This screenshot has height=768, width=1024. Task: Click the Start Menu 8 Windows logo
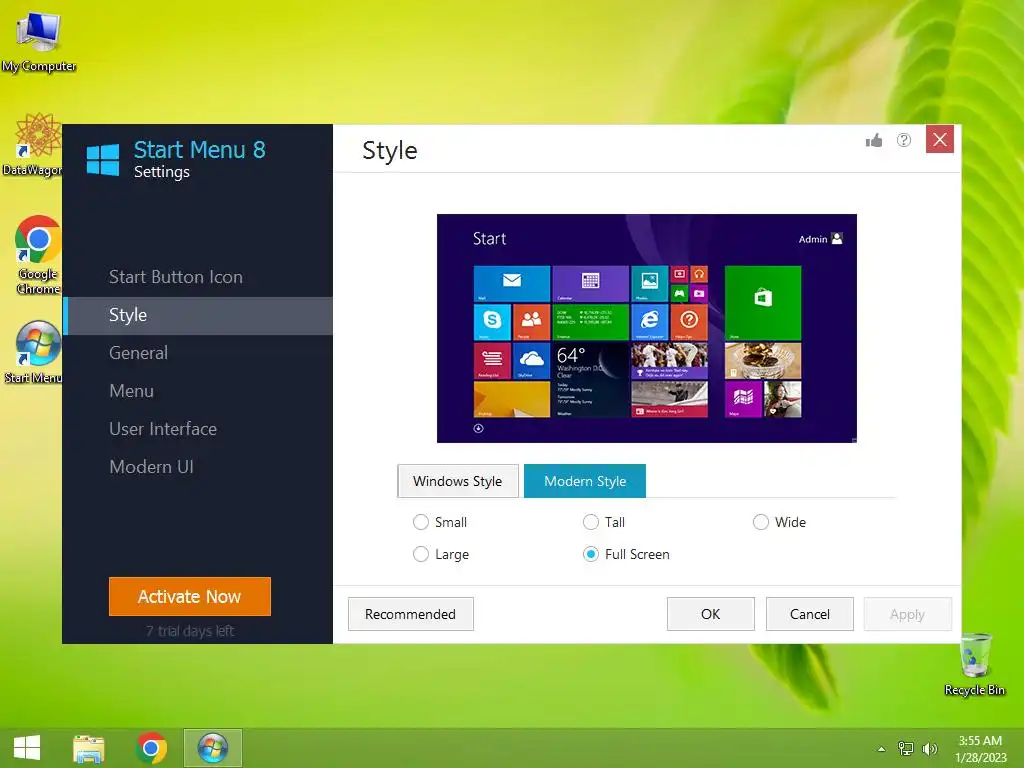(x=103, y=160)
